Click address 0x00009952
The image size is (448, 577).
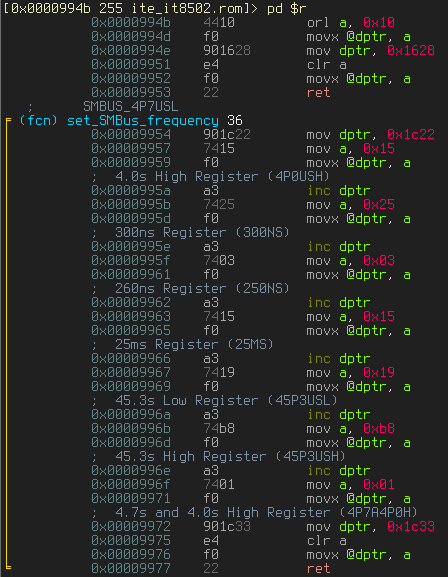pos(131,79)
